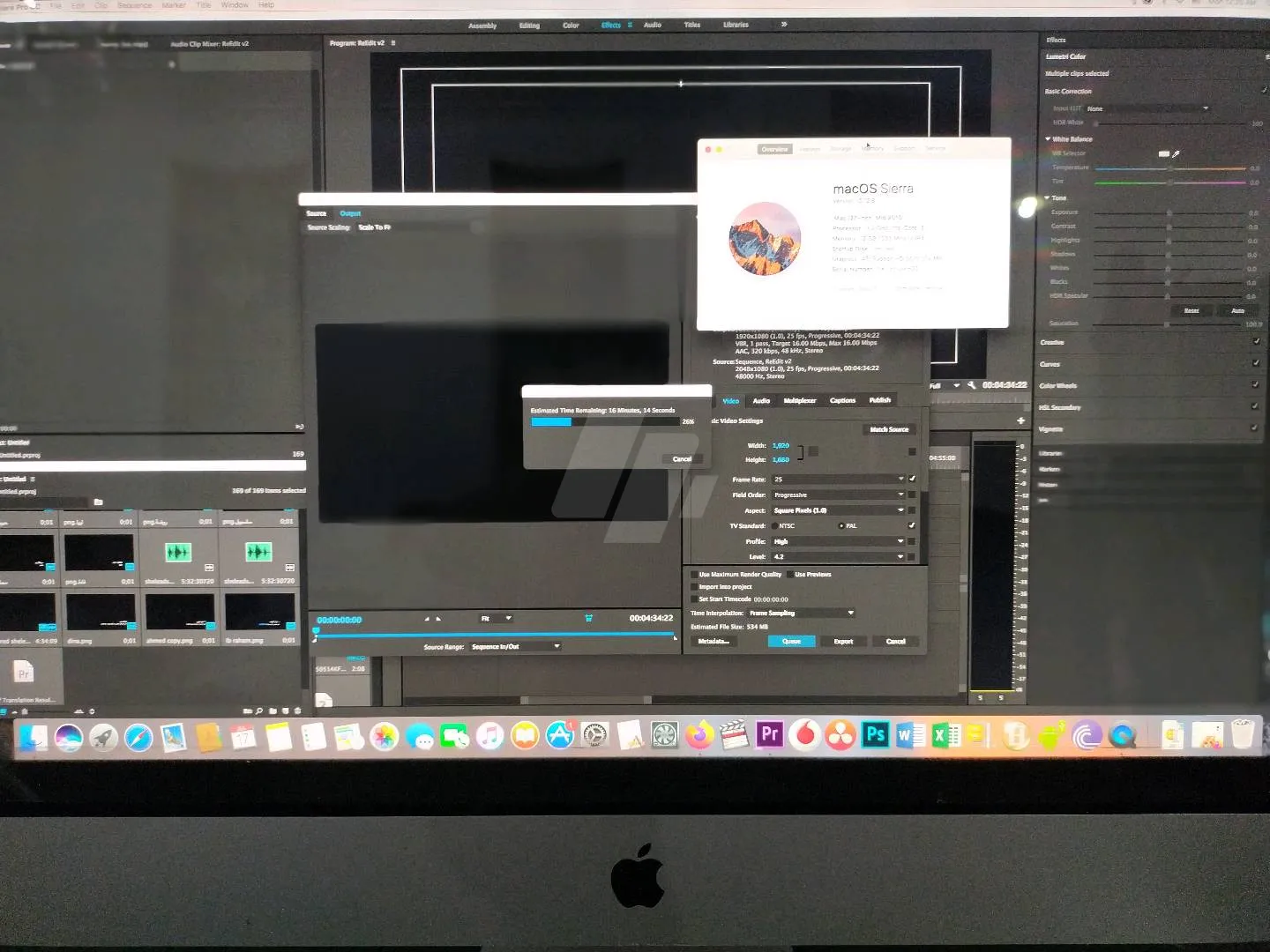The image size is (1270, 952).
Task: Cancel the export settings dialog
Action: click(x=895, y=641)
